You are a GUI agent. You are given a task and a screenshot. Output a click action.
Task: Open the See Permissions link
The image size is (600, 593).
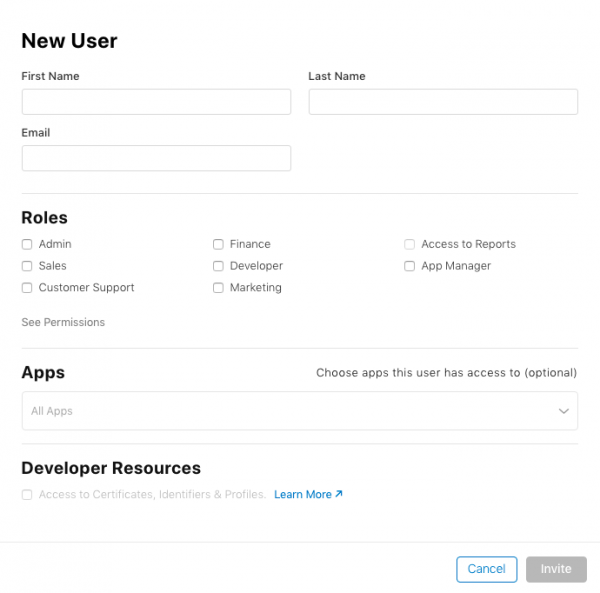(x=63, y=322)
